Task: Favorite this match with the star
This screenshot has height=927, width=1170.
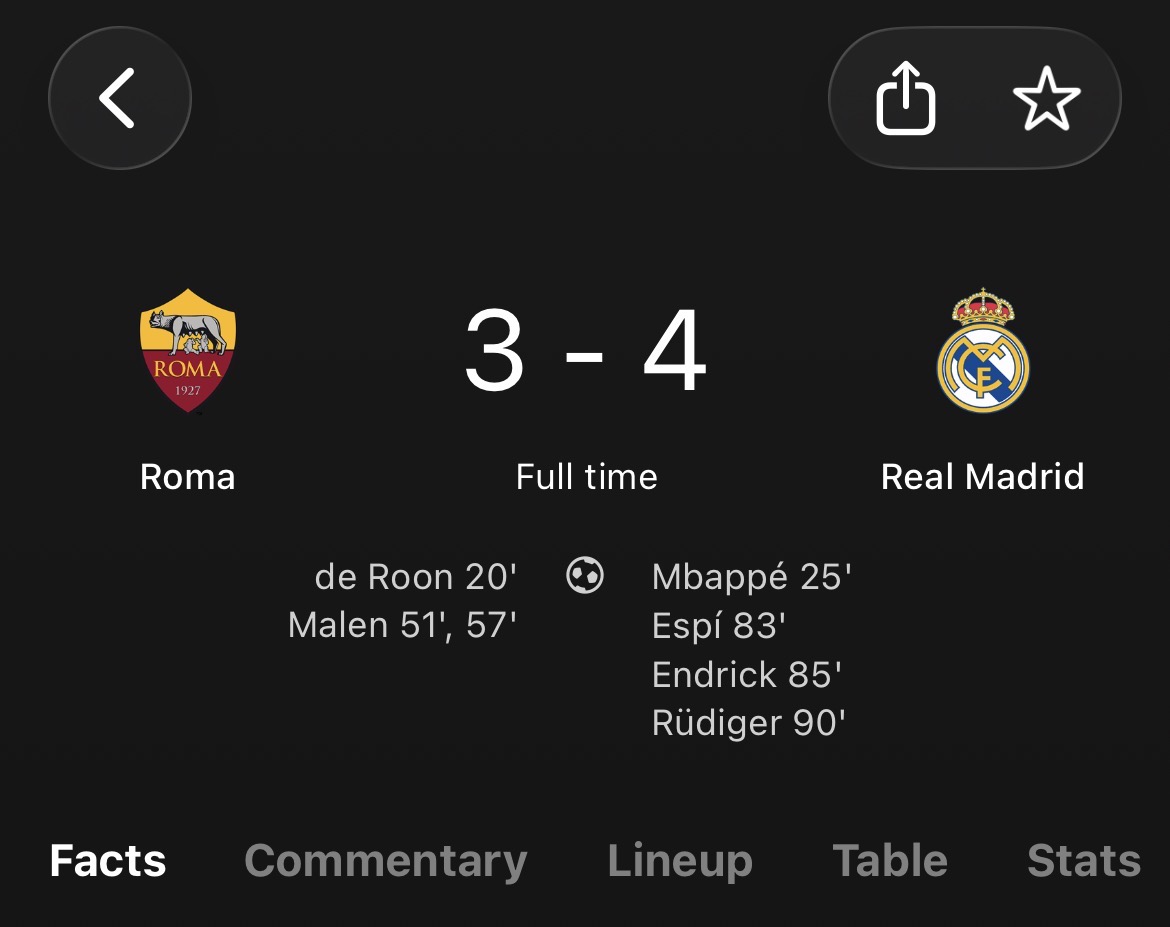Action: [x=1046, y=98]
